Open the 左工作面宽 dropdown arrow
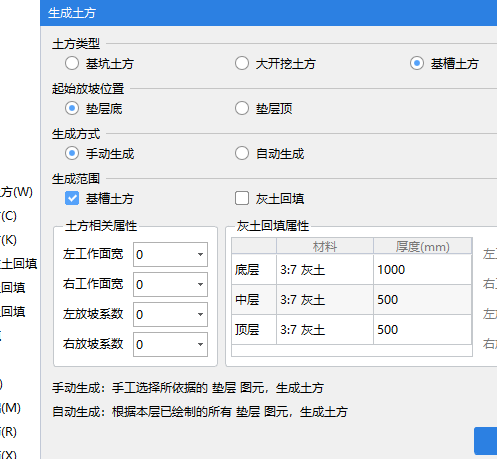 click(x=200, y=255)
